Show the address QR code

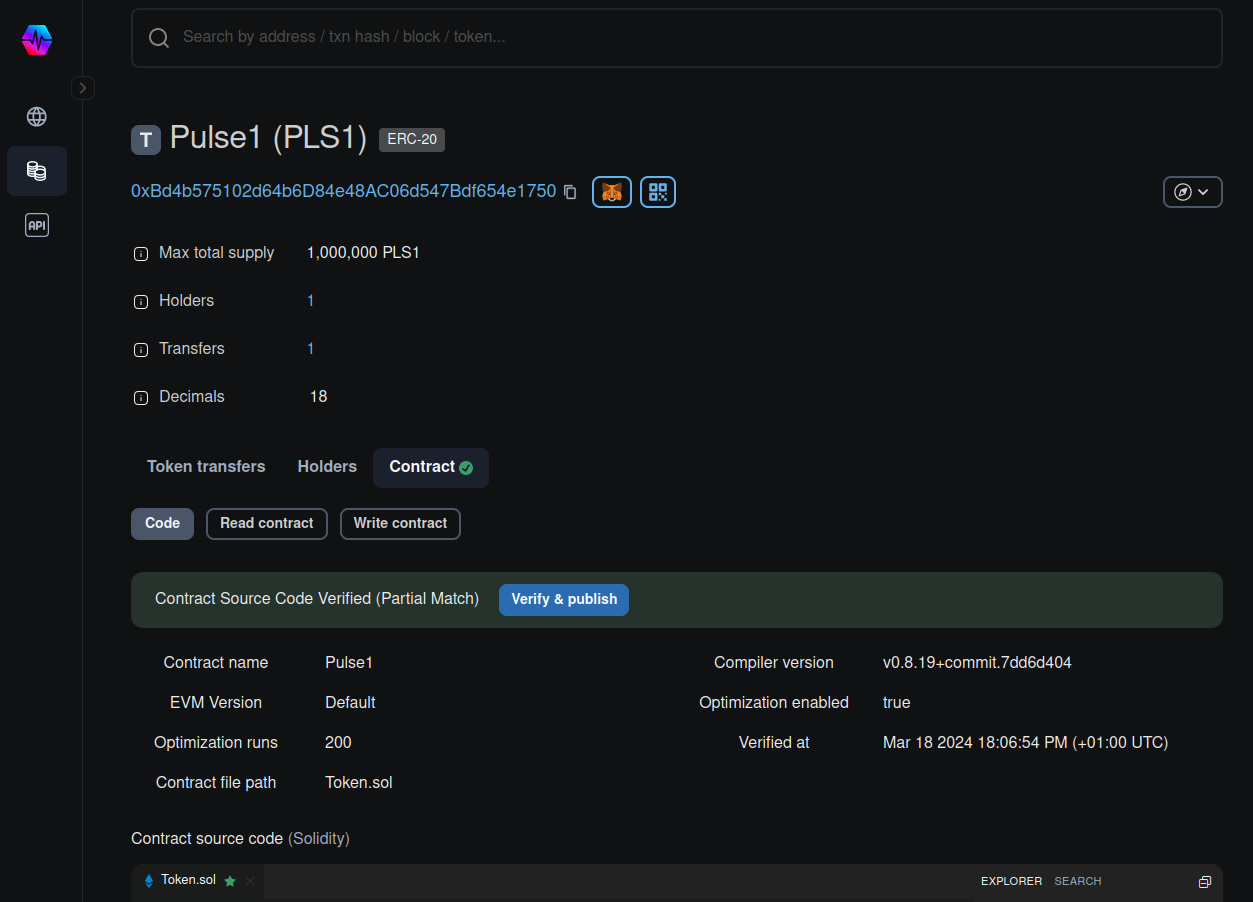click(657, 192)
